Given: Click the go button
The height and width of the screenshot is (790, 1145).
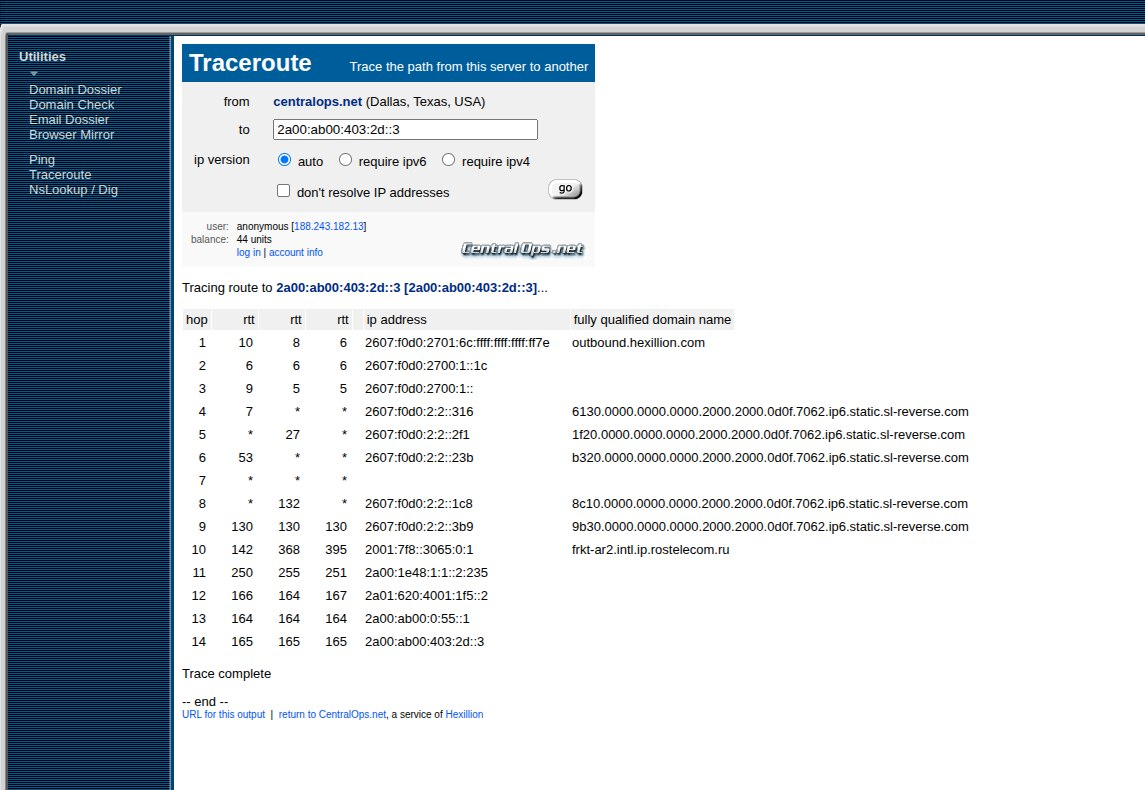Looking at the screenshot, I should pyautogui.click(x=565, y=189).
